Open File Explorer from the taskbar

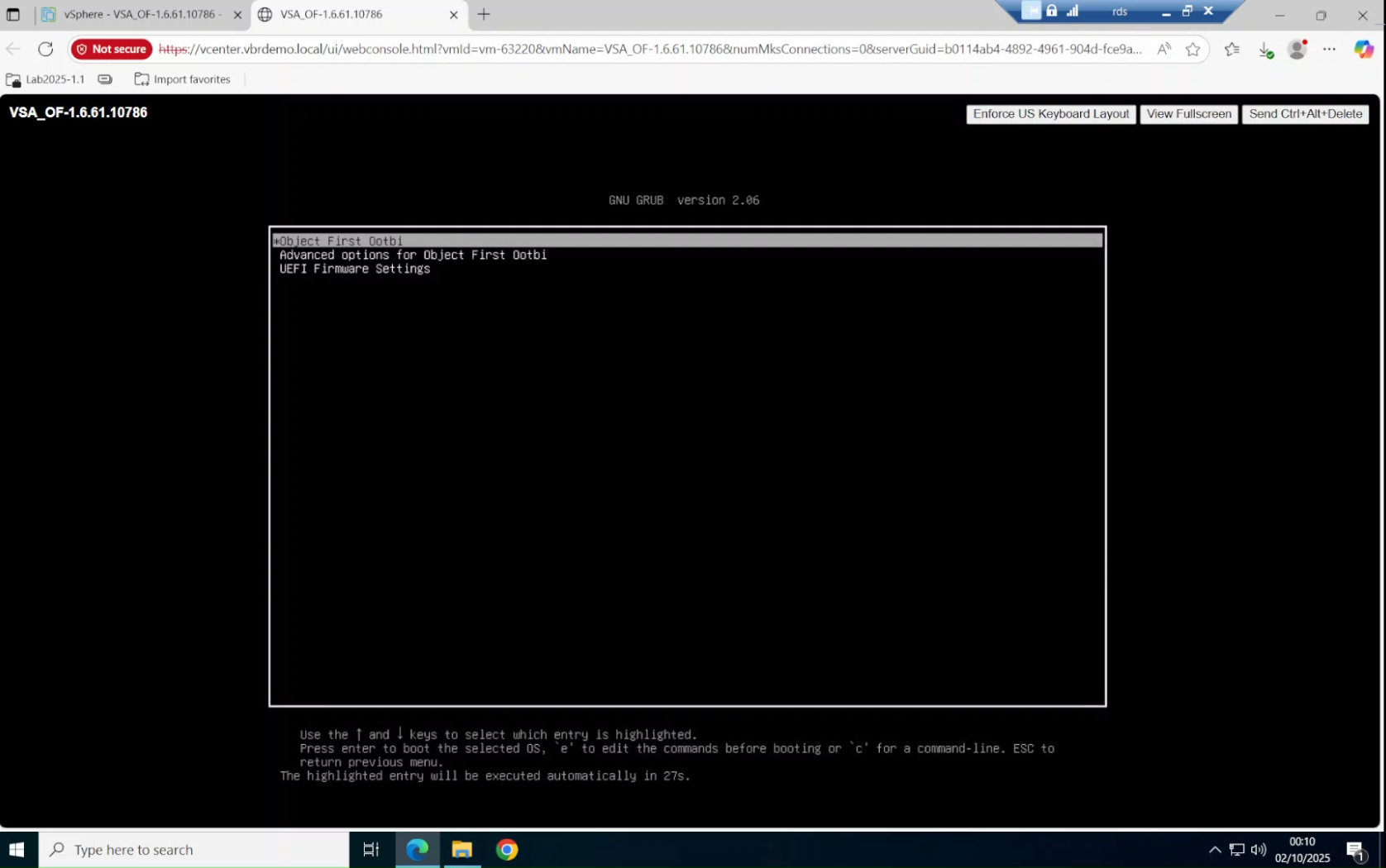[461, 849]
